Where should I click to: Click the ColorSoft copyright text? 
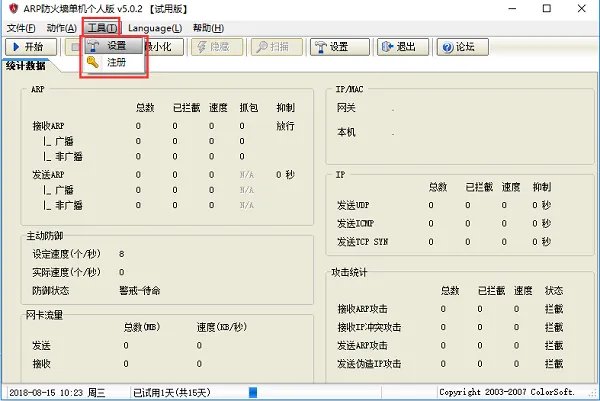point(515,392)
